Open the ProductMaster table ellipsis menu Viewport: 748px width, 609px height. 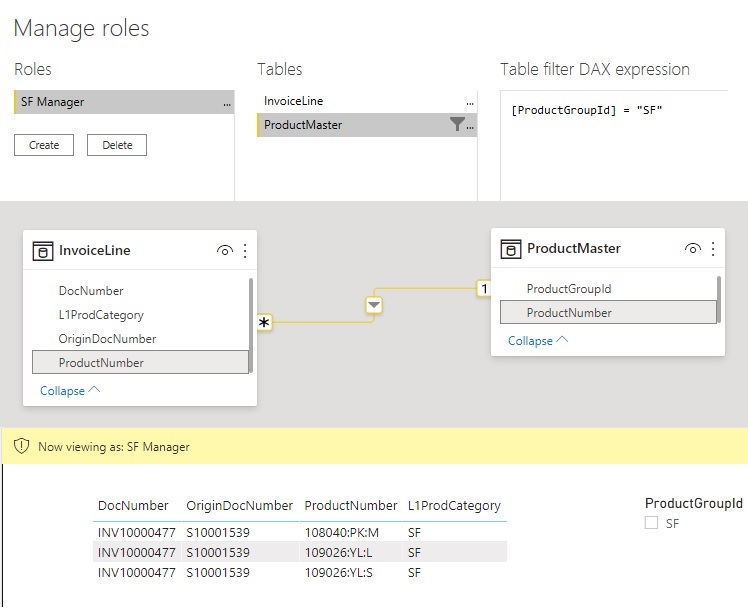[470, 127]
